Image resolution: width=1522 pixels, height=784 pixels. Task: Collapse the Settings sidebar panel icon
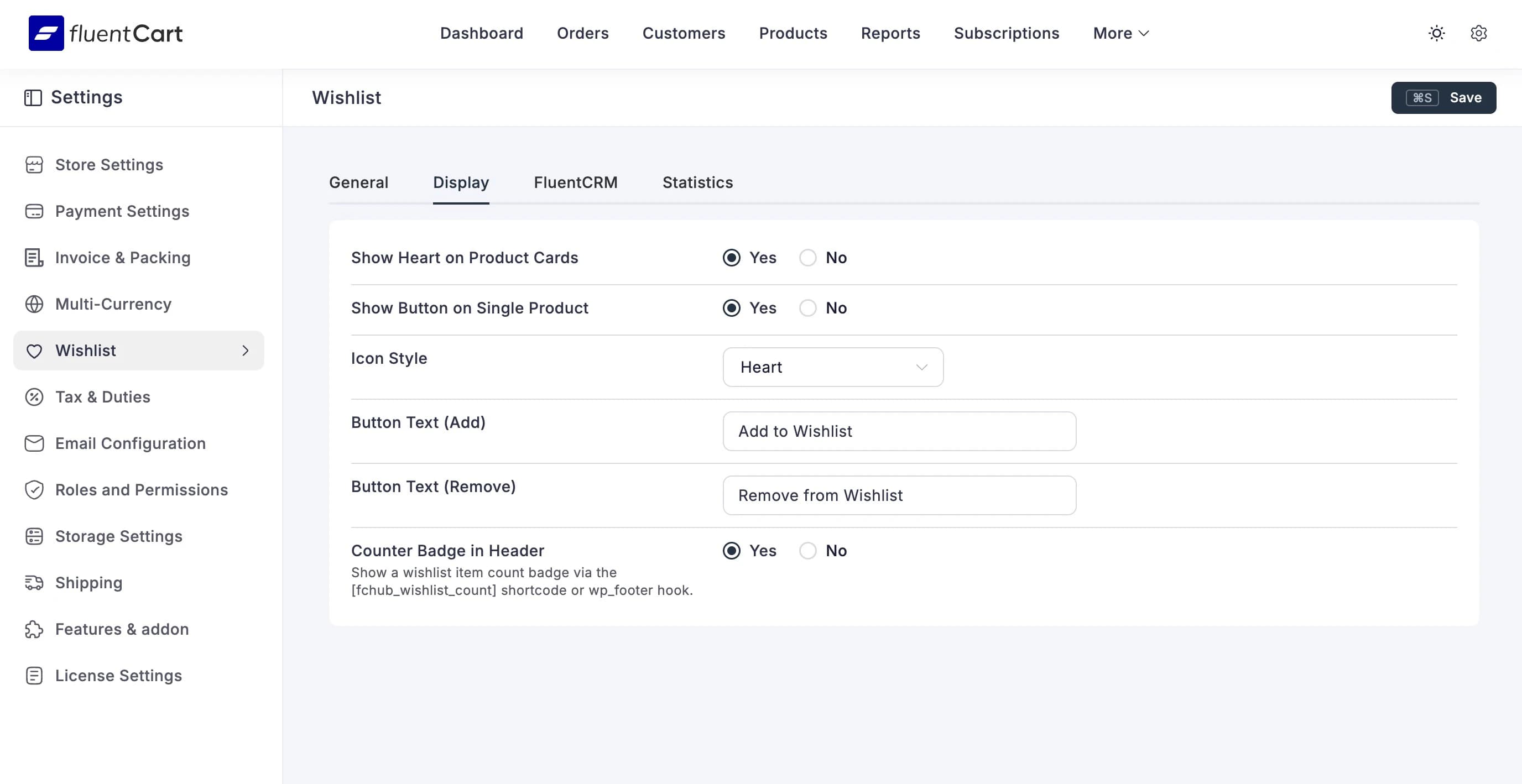33,97
